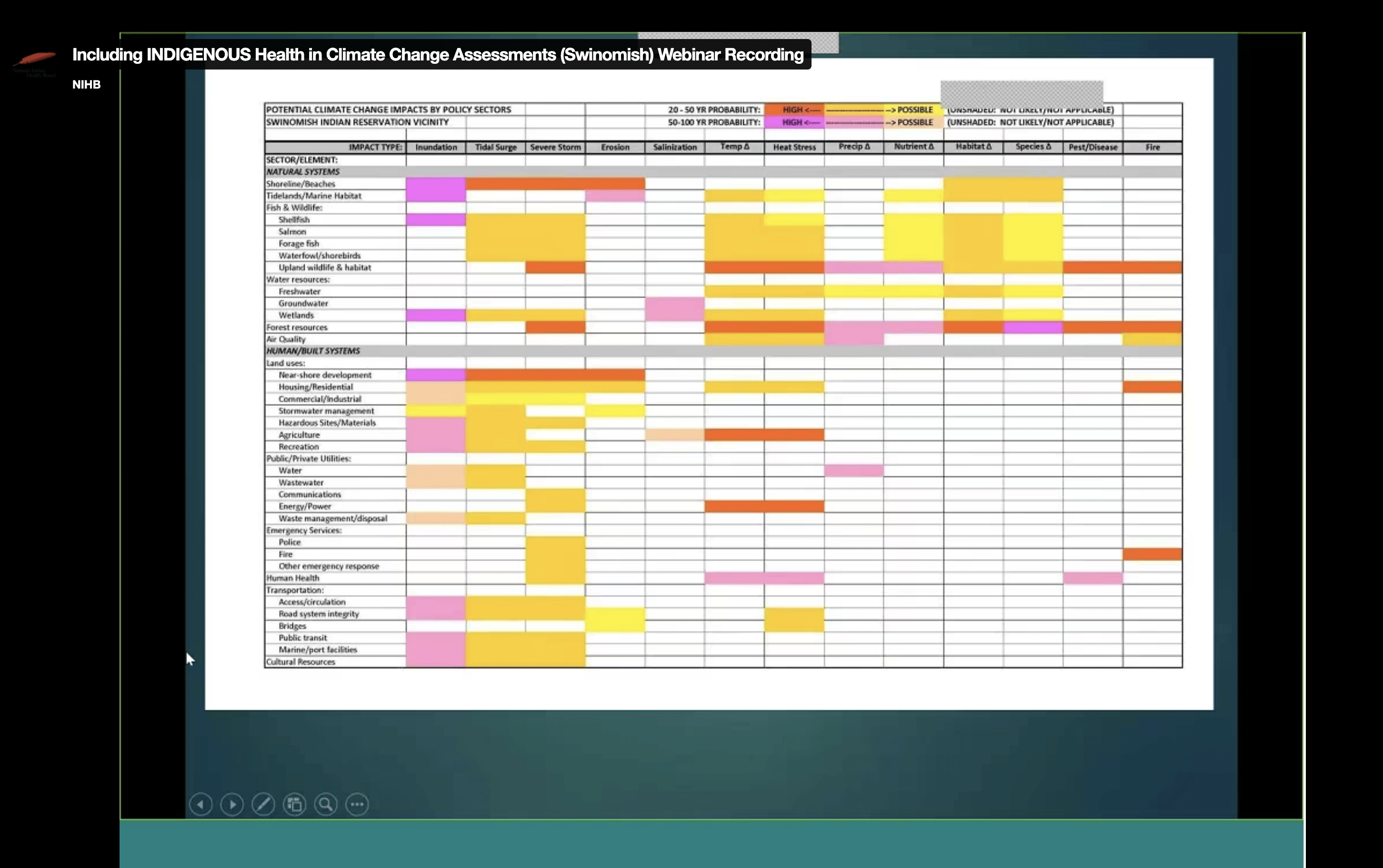Click the Stormwater management row label

coord(326,411)
